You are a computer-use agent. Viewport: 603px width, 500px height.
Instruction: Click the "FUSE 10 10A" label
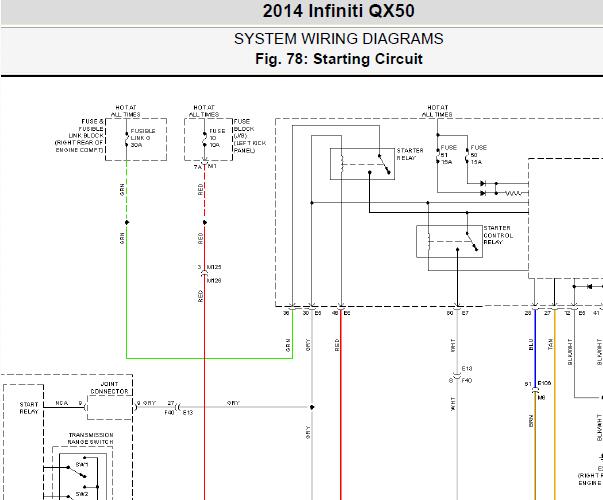pos(217,138)
